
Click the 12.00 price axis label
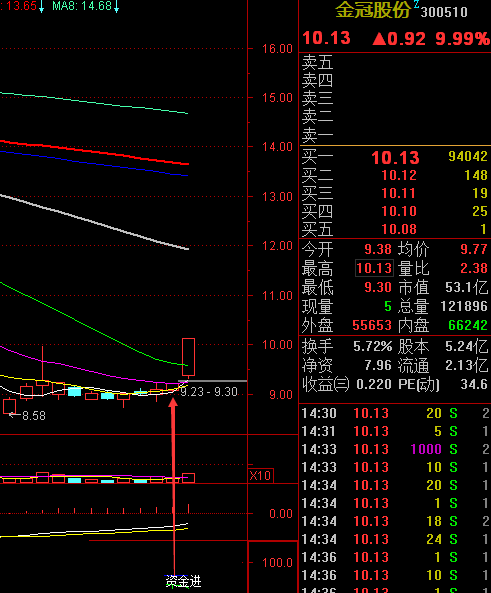pyautogui.click(x=277, y=246)
